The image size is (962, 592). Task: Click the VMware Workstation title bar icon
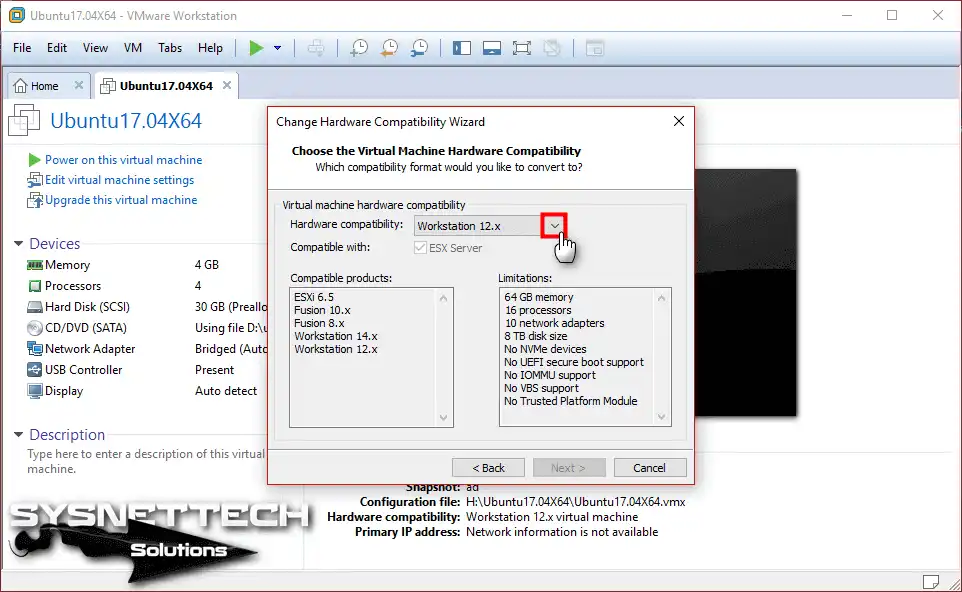[17, 15]
